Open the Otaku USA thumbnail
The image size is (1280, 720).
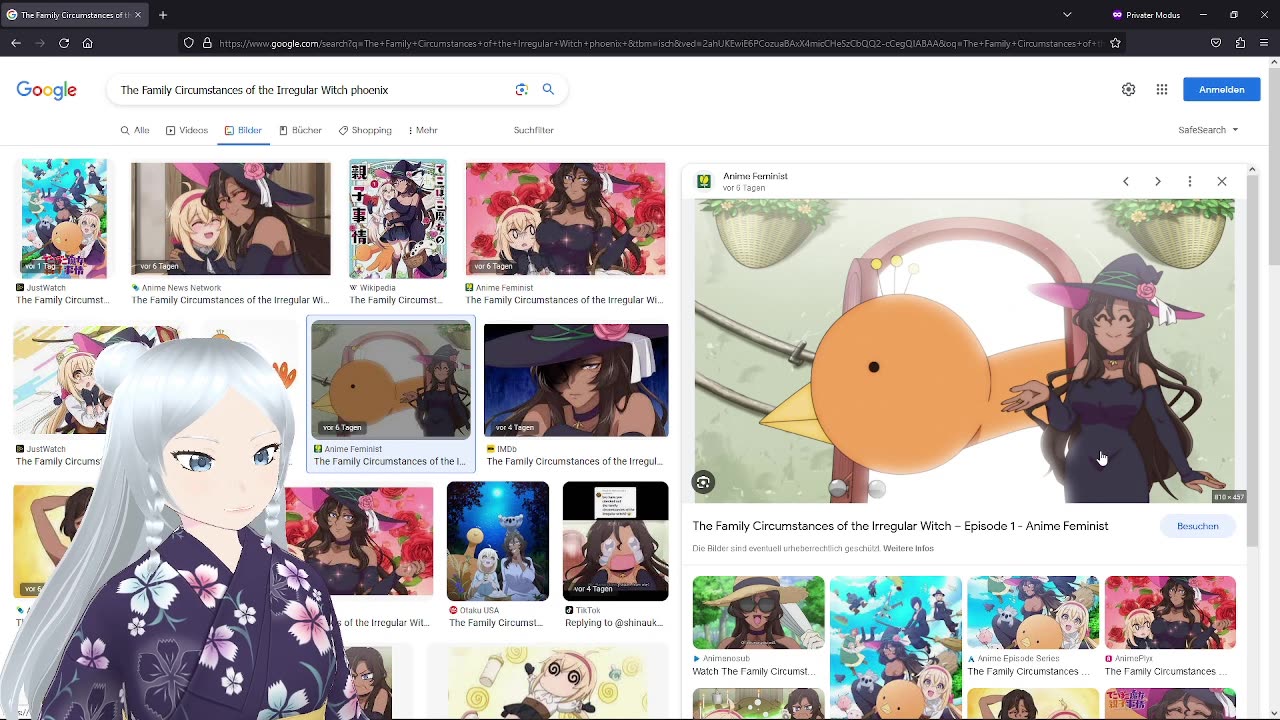tap(498, 541)
